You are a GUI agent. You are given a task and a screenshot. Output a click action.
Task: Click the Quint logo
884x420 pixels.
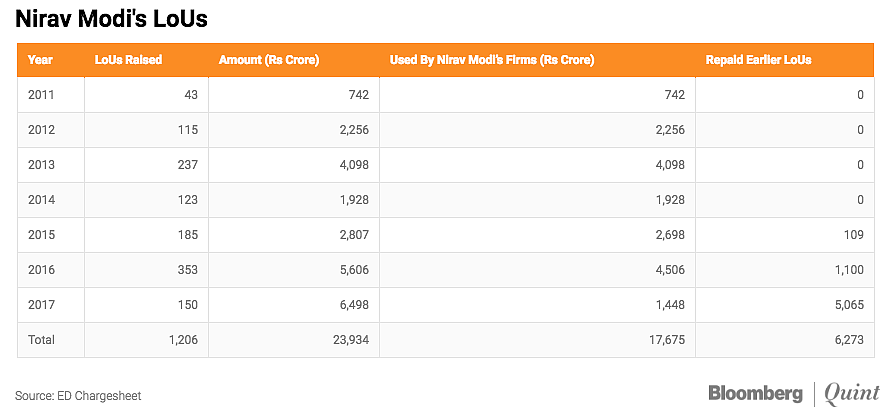click(852, 394)
